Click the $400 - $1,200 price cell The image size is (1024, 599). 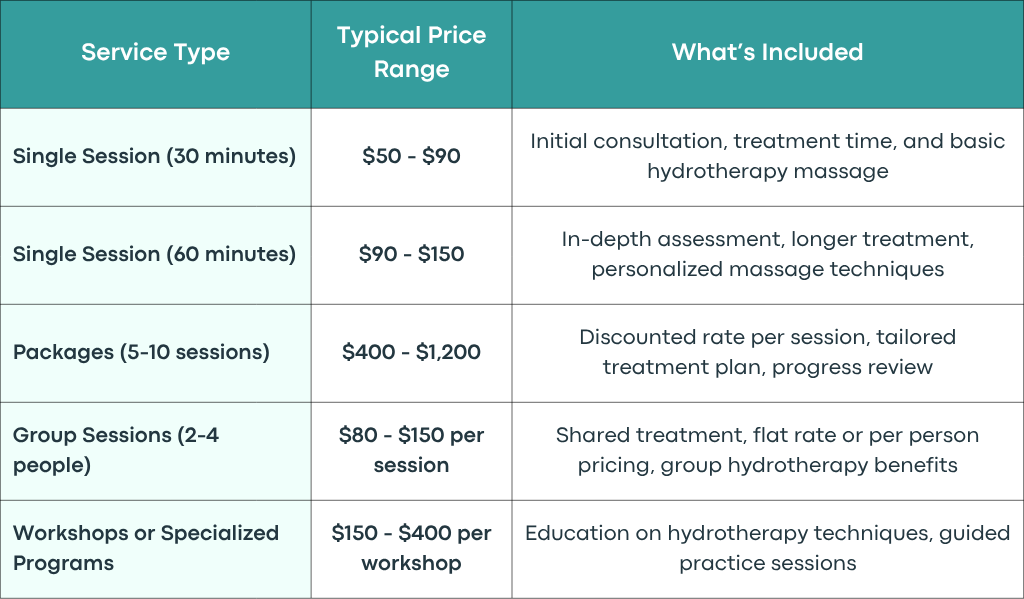(x=411, y=352)
